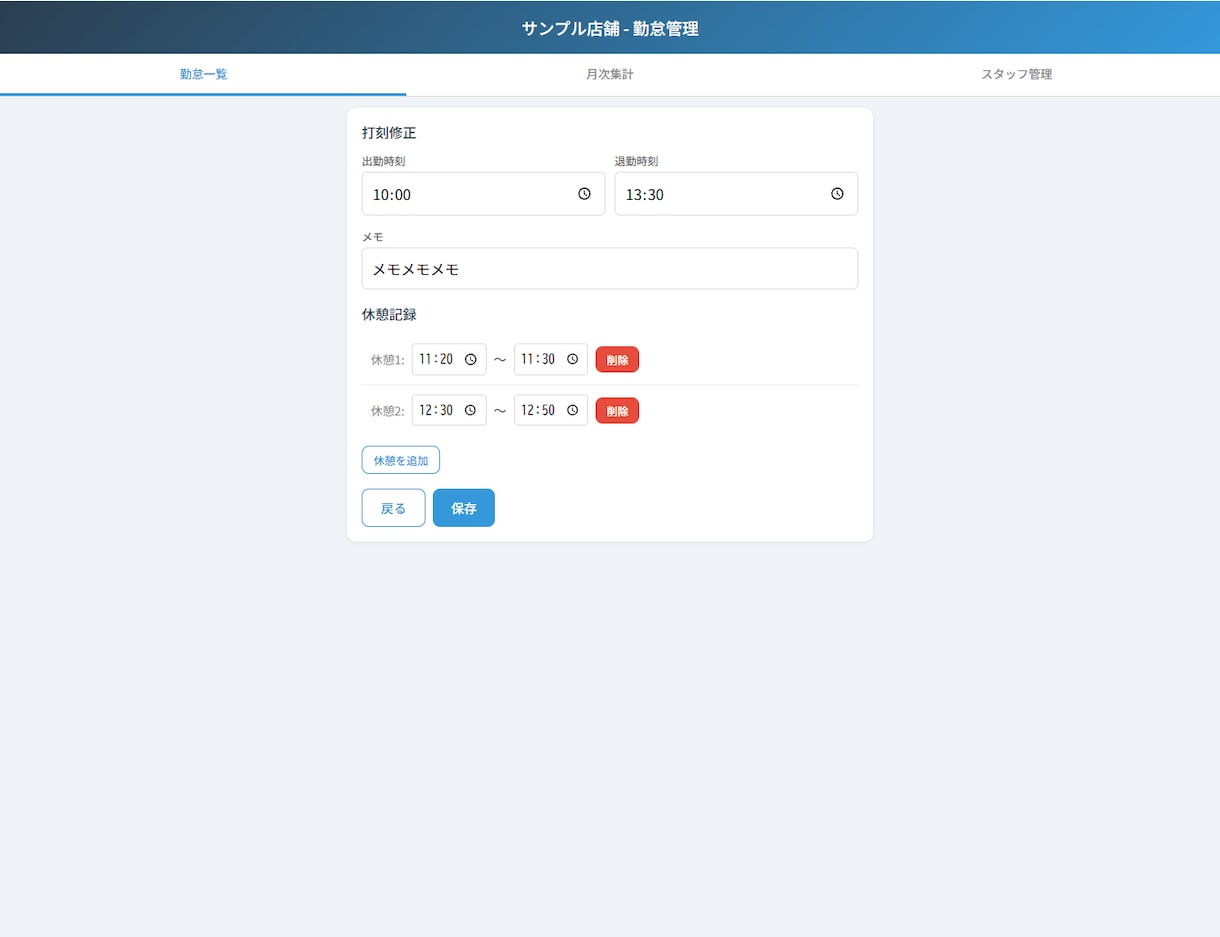Click the 出勤時刻 field label
This screenshot has width=1220, height=937.
[383, 161]
